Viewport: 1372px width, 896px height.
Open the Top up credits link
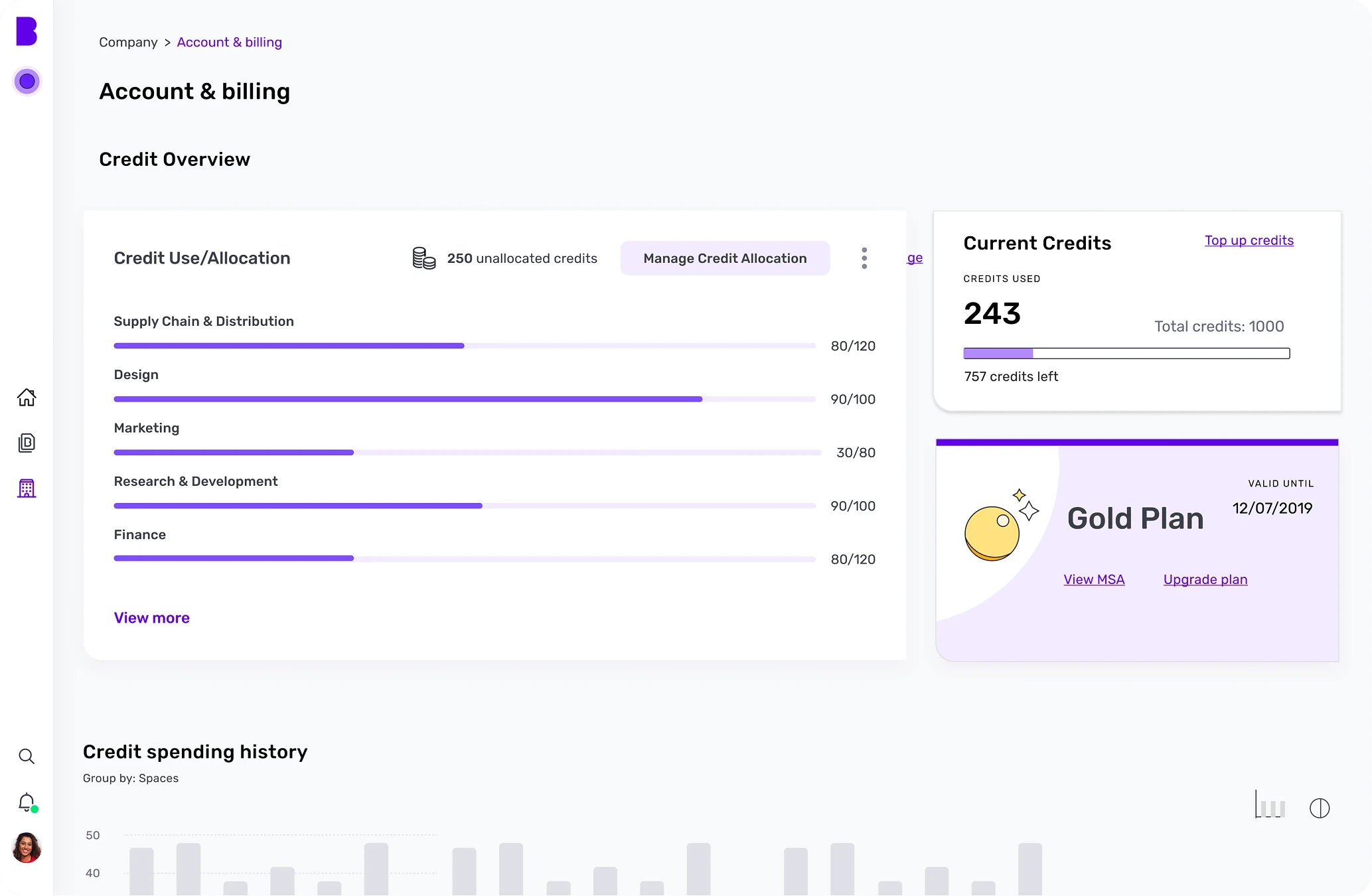(x=1249, y=240)
